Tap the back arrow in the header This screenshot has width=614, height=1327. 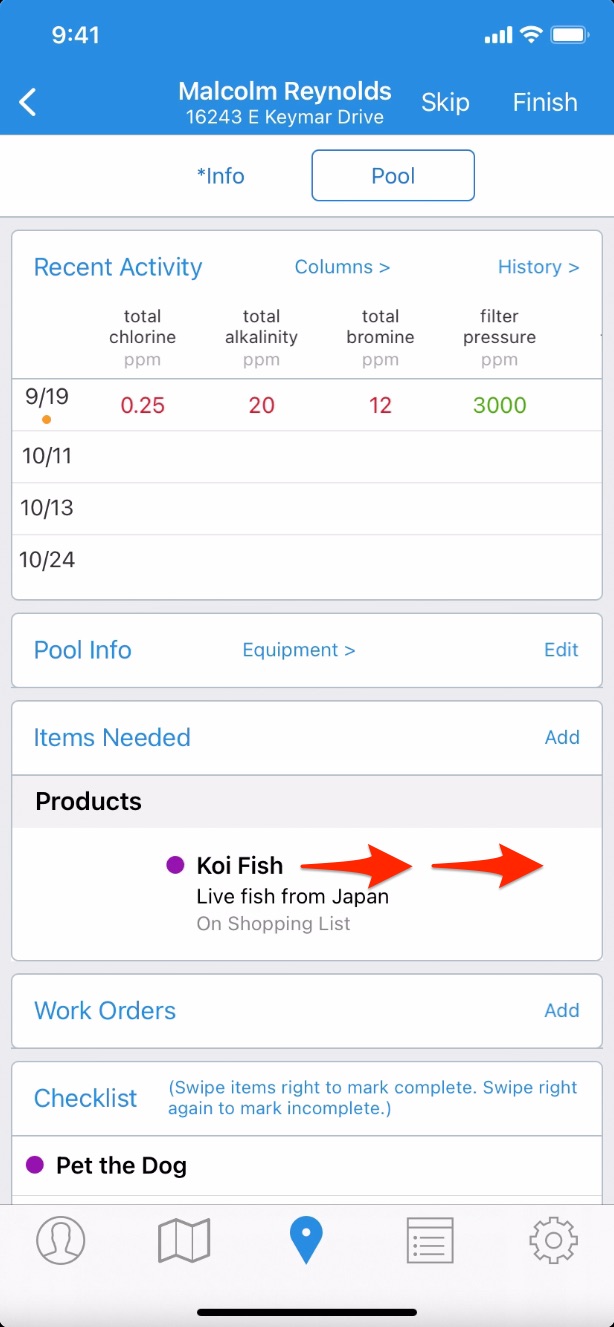tap(28, 102)
